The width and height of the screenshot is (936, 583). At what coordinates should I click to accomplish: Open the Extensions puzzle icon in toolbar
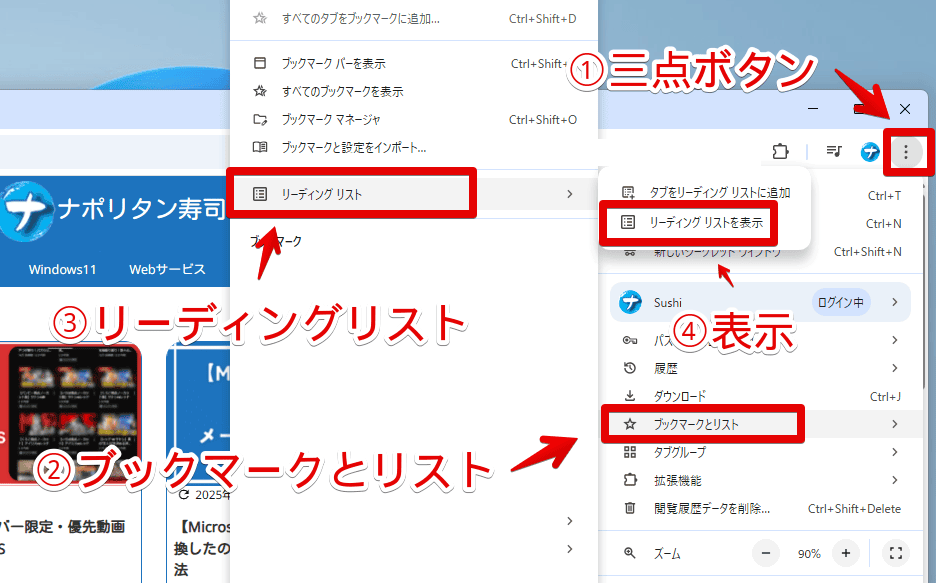[x=780, y=152]
